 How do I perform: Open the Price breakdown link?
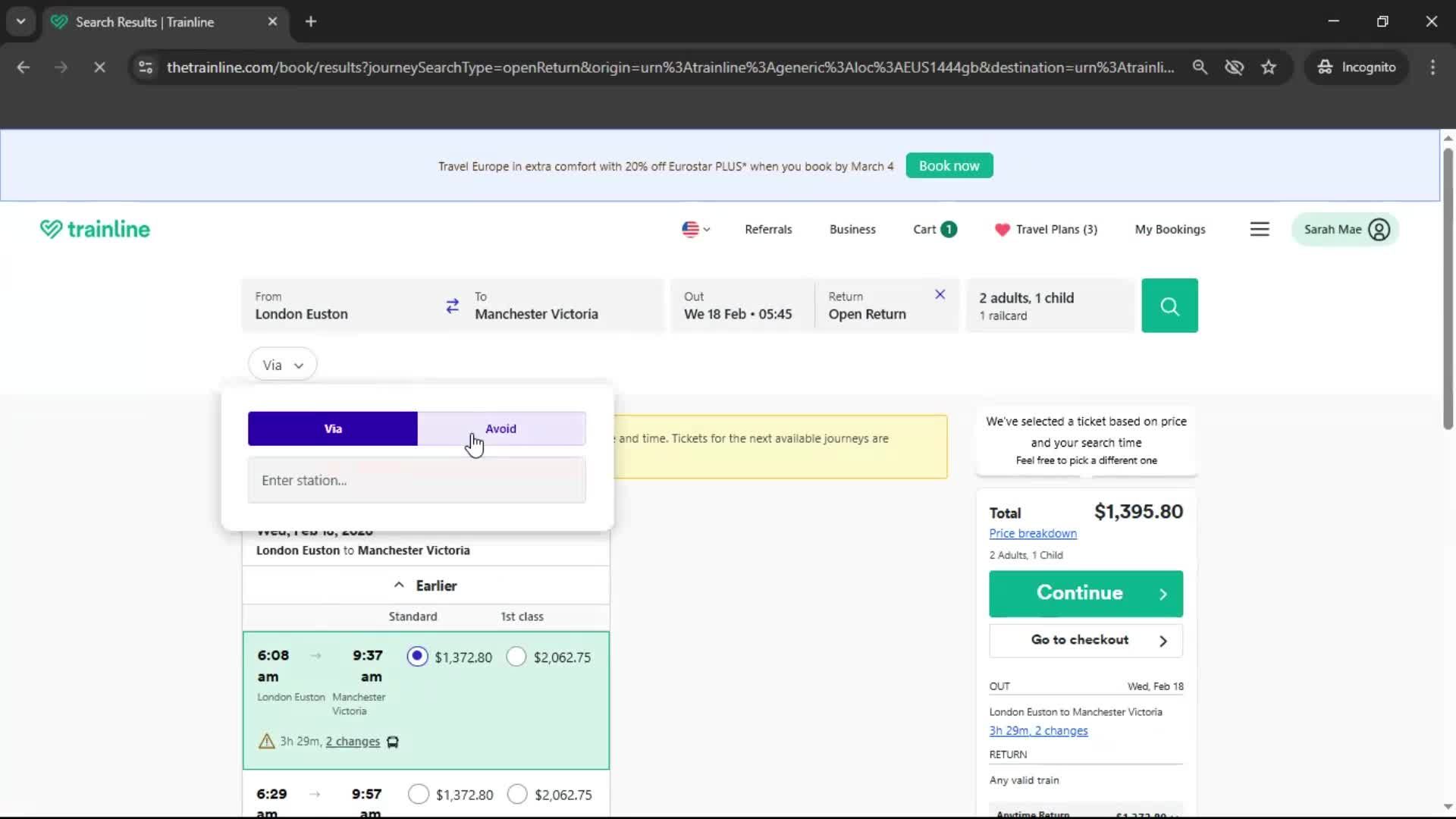[1033, 533]
